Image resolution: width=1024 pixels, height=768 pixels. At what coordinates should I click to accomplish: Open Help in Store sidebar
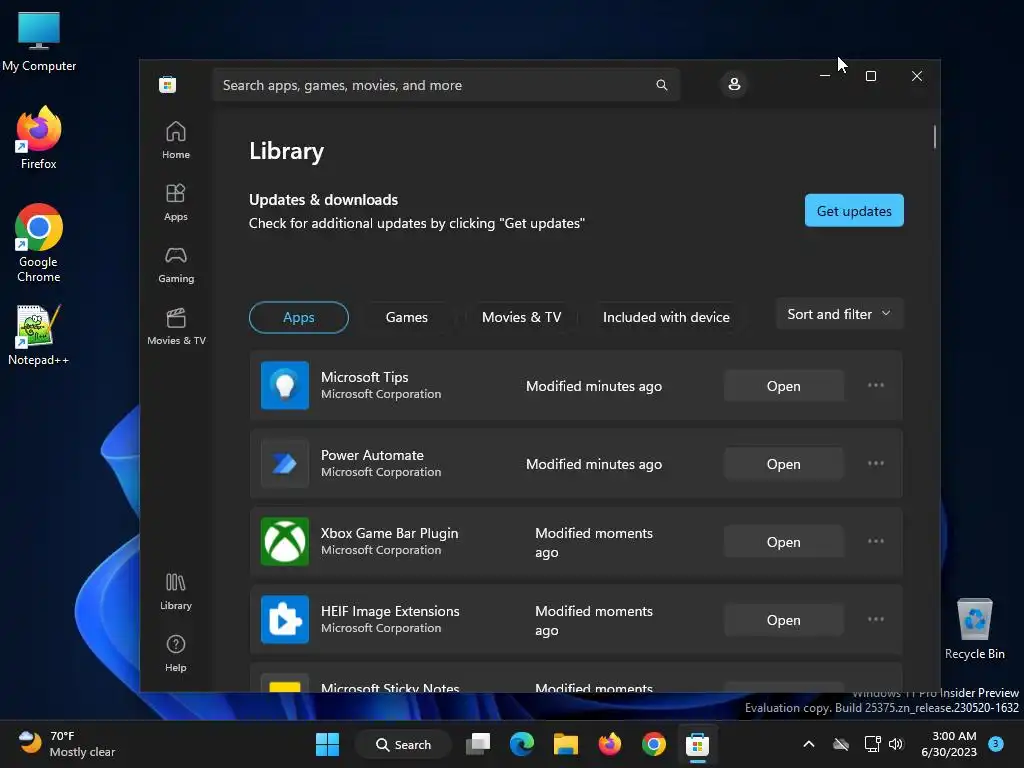point(176,653)
